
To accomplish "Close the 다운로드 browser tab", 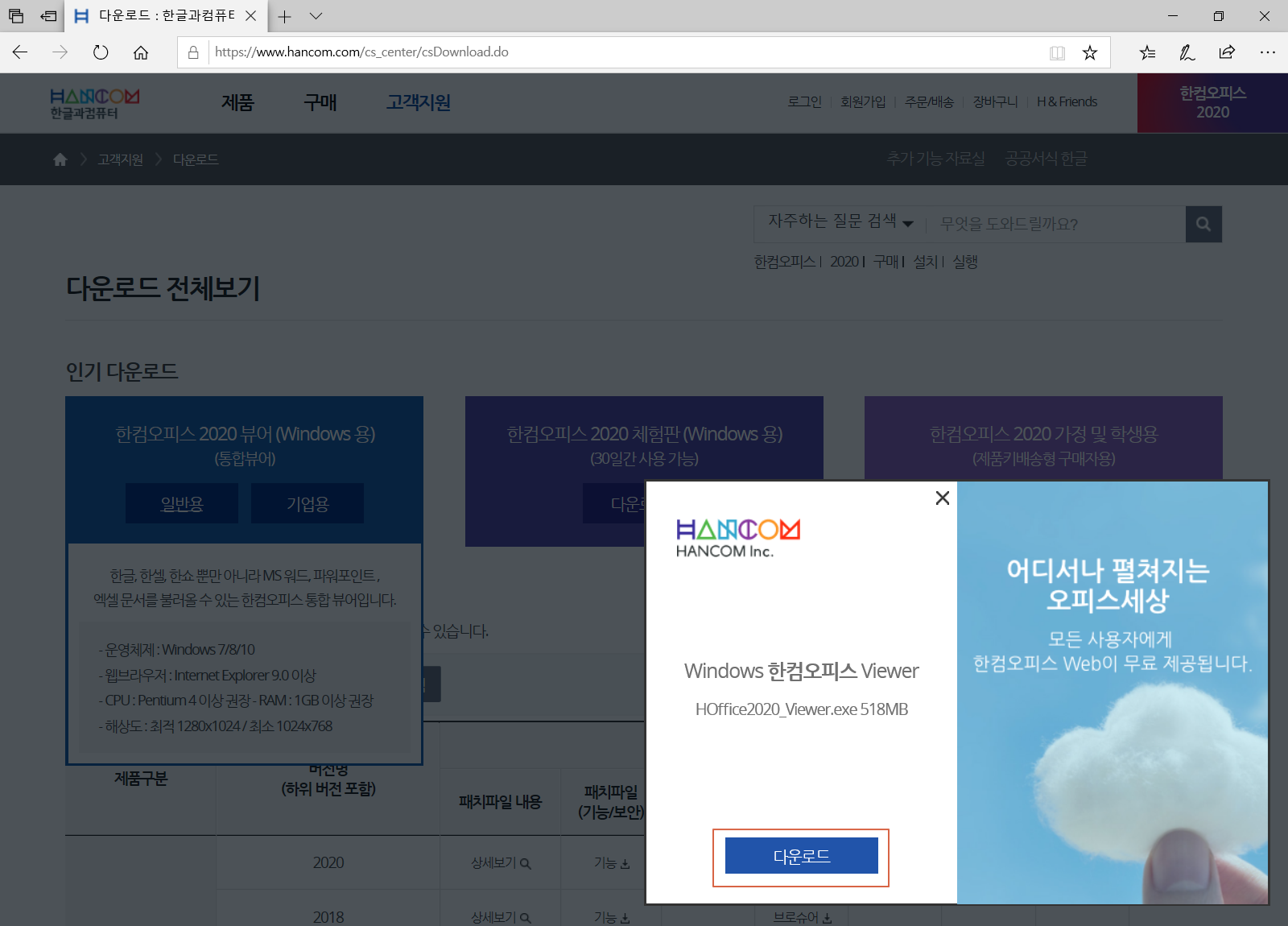I will click(251, 16).
